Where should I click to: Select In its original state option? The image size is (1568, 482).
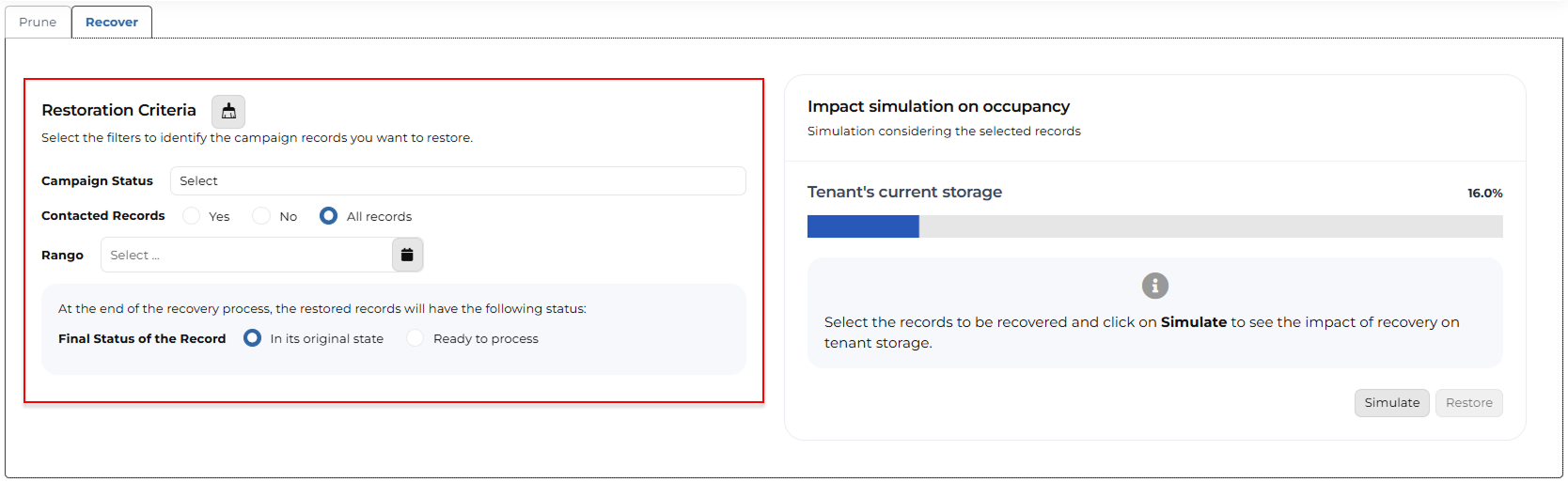pos(252,338)
